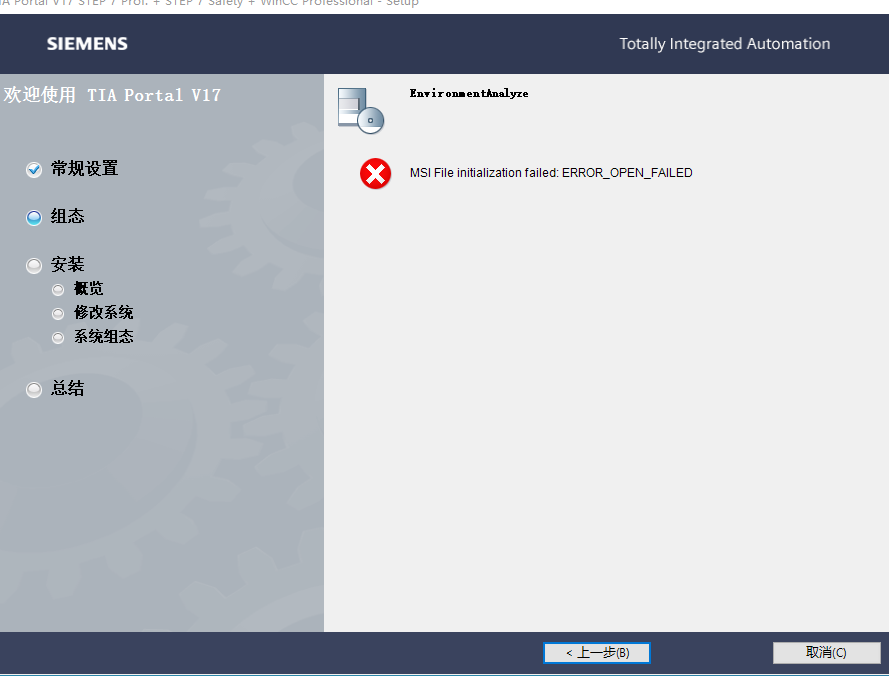Click the 系统组态 sub-step bullet

click(x=58, y=337)
